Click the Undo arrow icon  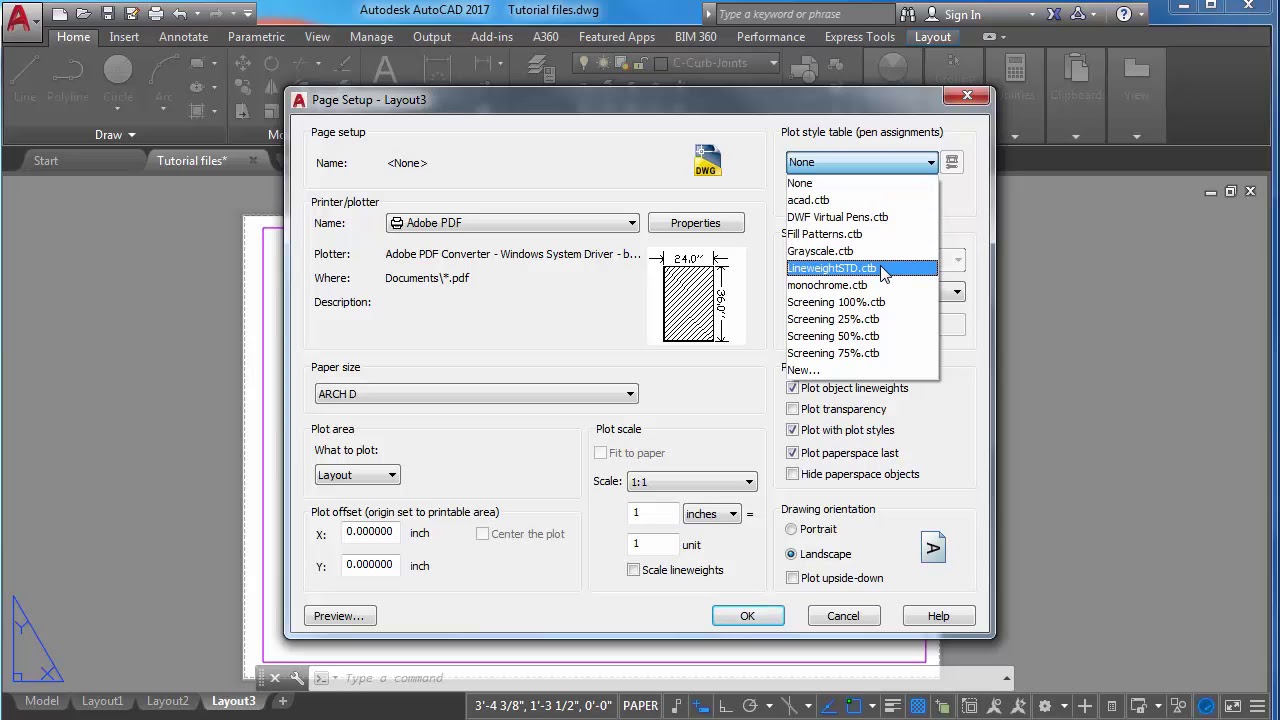(179, 14)
